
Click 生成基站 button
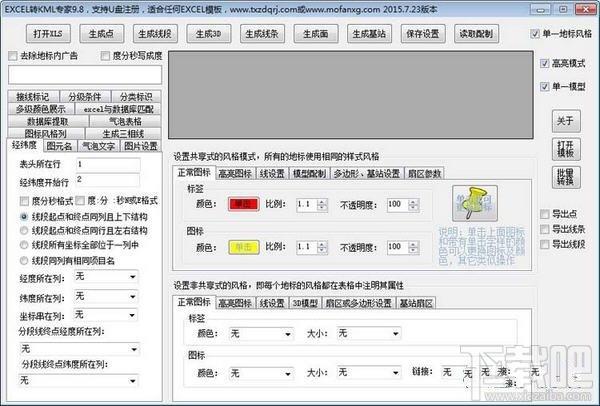coord(369,34)
